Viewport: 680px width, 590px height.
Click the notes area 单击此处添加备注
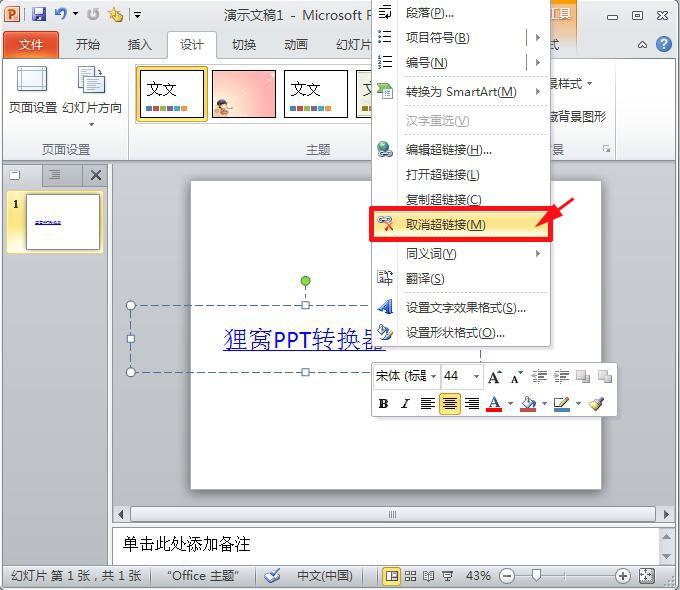(x=386, y=545)
